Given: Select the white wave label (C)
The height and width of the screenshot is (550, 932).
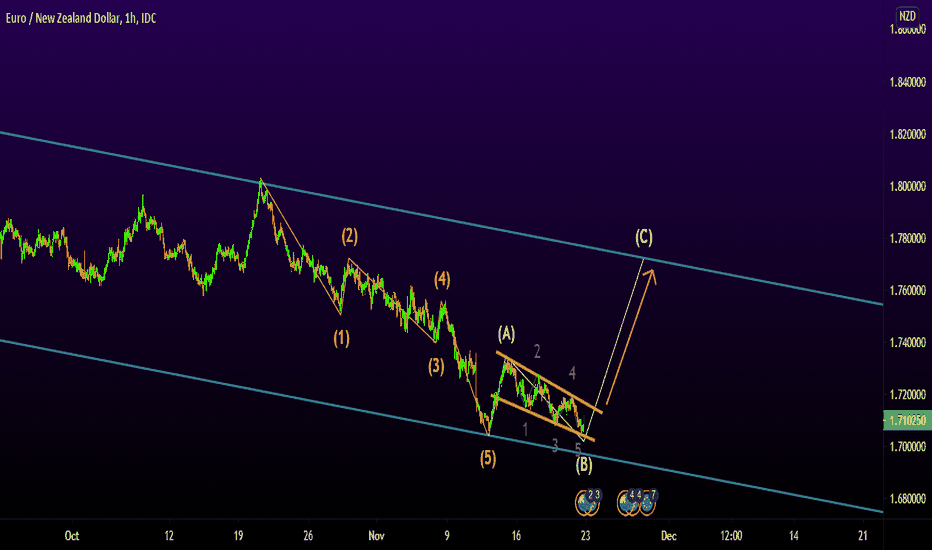Looking at the screenshot, I should (x=644, y=238).
